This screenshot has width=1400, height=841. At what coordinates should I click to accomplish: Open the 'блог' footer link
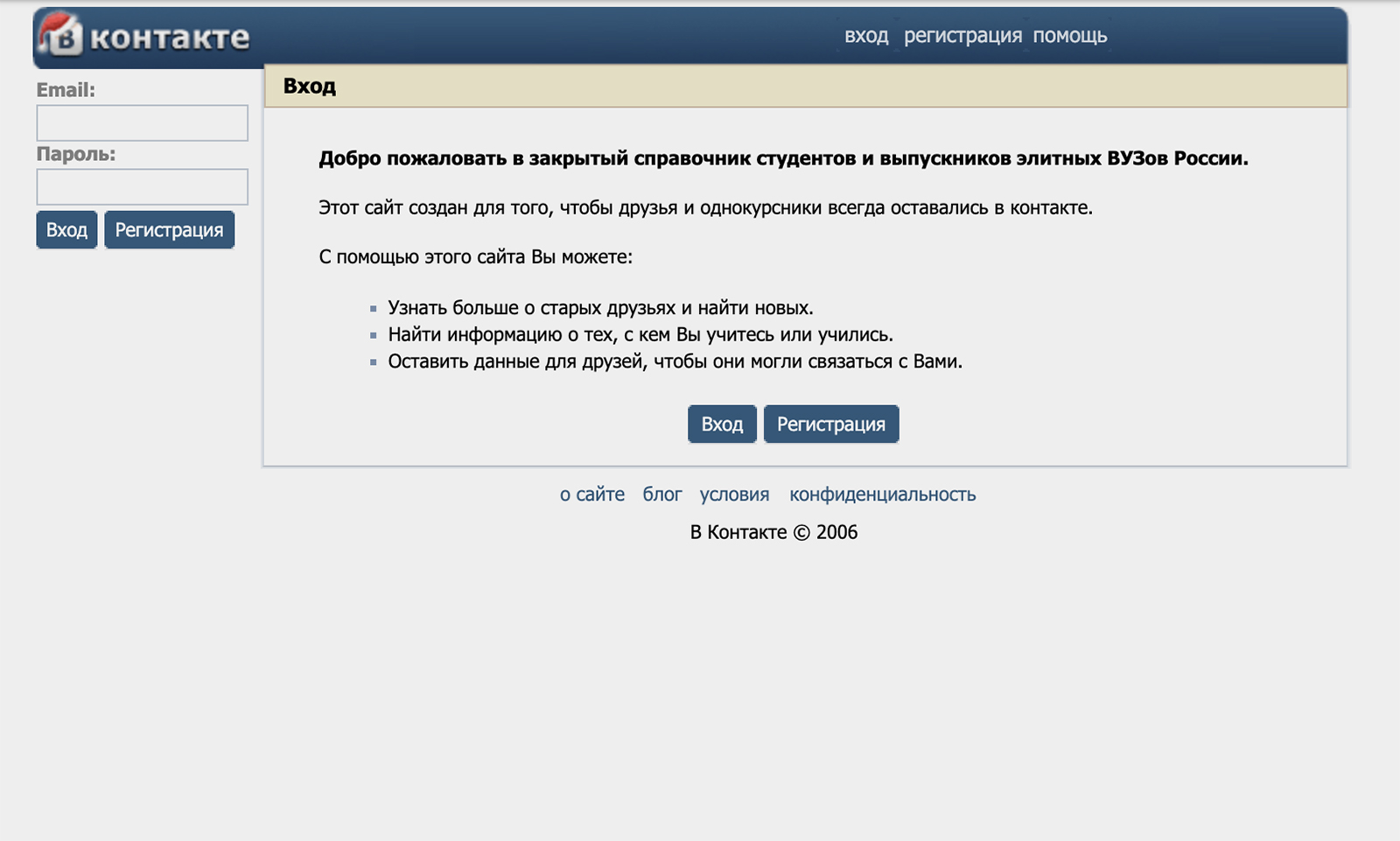662,494
